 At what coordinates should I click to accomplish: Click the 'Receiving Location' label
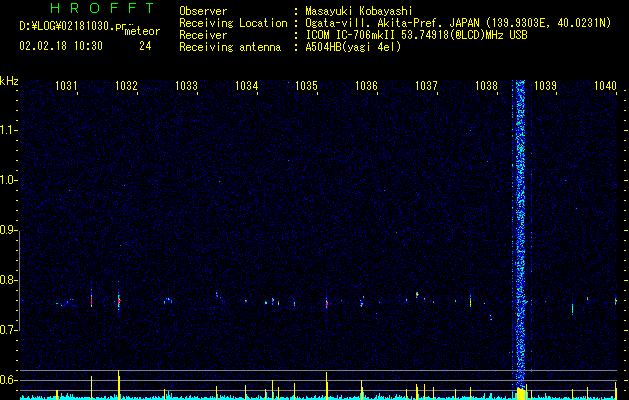233,23
